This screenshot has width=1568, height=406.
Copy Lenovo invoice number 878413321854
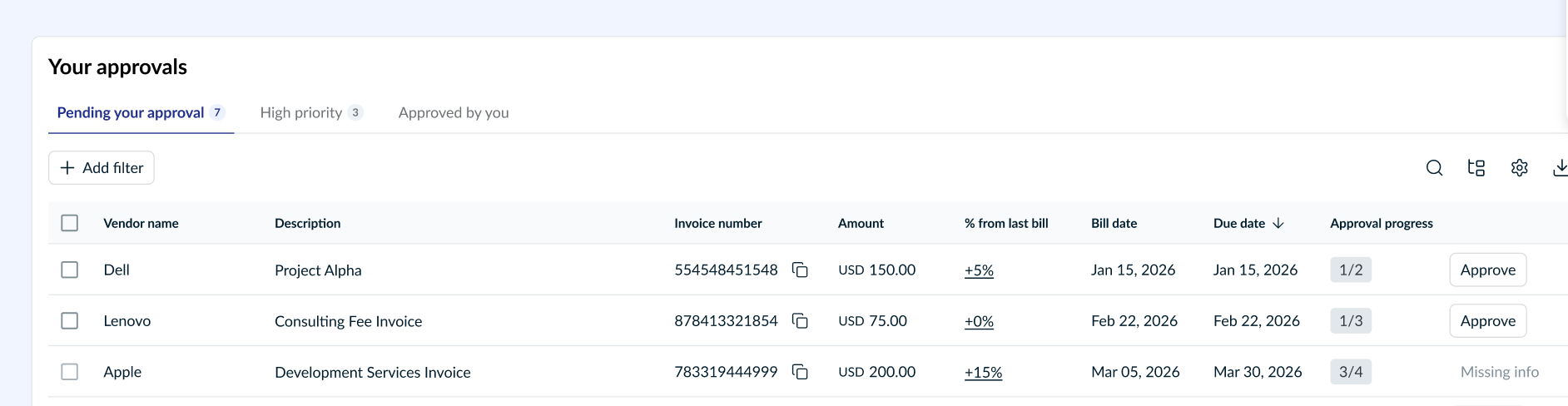click(x=800, y=321)
